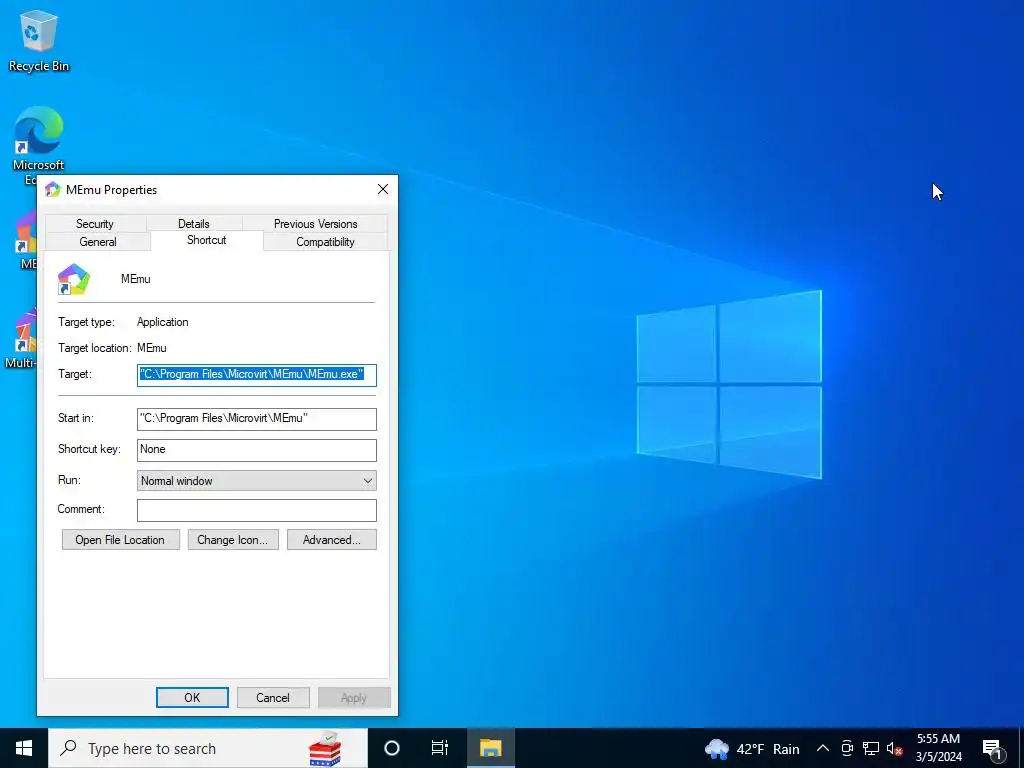Select the Shortcut tab
Screen dimensions: 1024x768
(x=206, y=240)
